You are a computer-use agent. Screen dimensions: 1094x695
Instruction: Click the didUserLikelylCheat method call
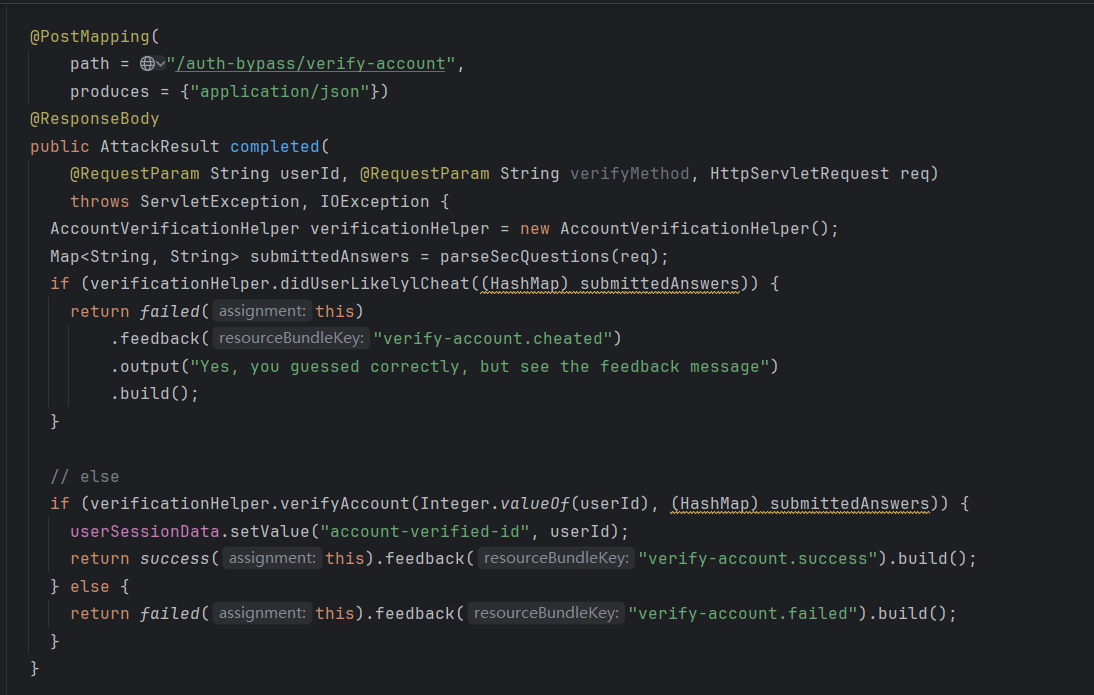tap(370, 284)
